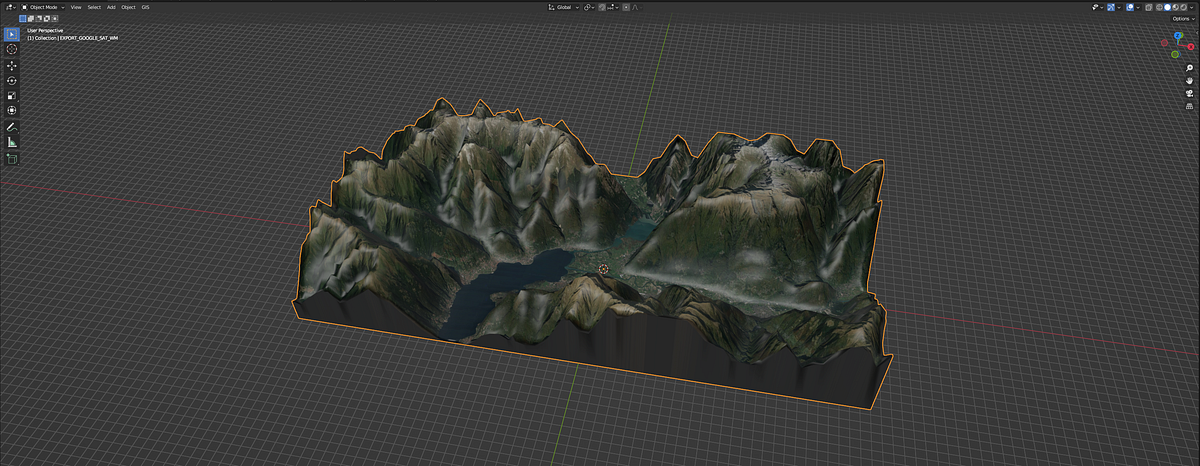This screenshot has height=466, width=1200.
Task: Click the blue Z axis gizmo ball
Action: pos(1177,35)
